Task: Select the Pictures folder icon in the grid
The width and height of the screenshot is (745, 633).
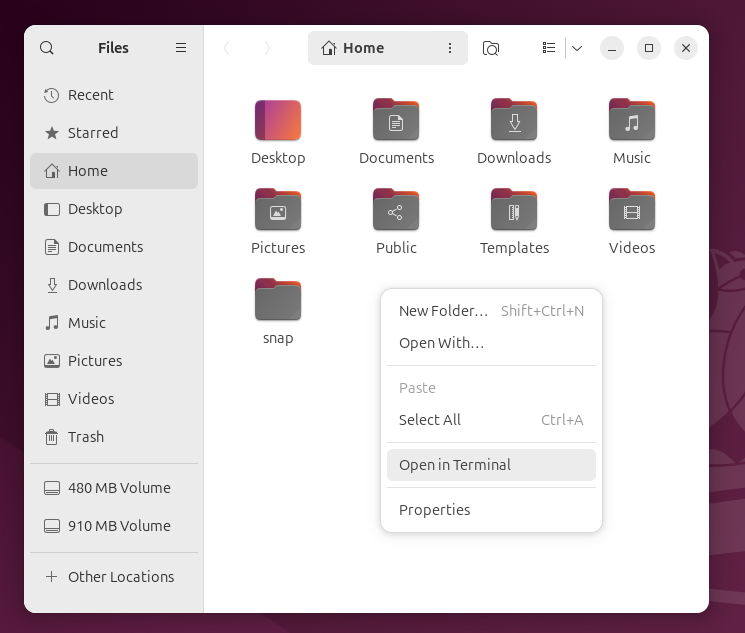Action: click(x=278, y=210)
